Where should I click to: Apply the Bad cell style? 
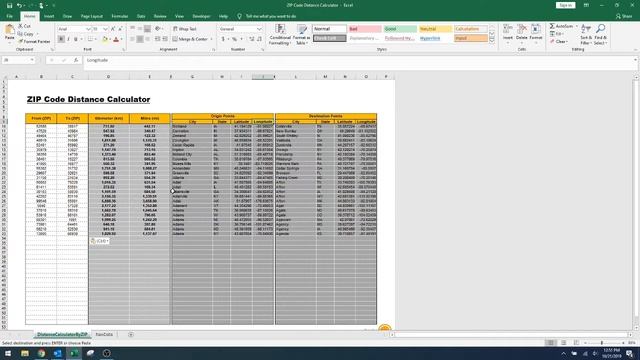(365, 29)
